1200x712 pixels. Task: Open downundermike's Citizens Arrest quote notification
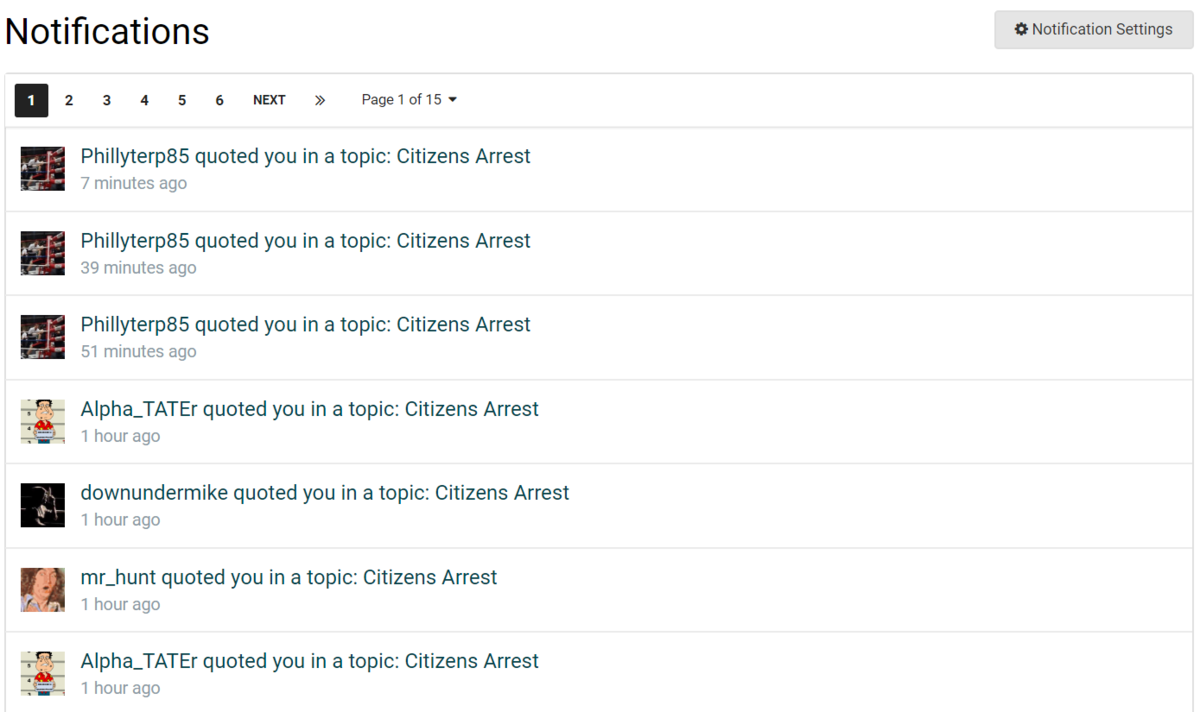click(325, 493)
